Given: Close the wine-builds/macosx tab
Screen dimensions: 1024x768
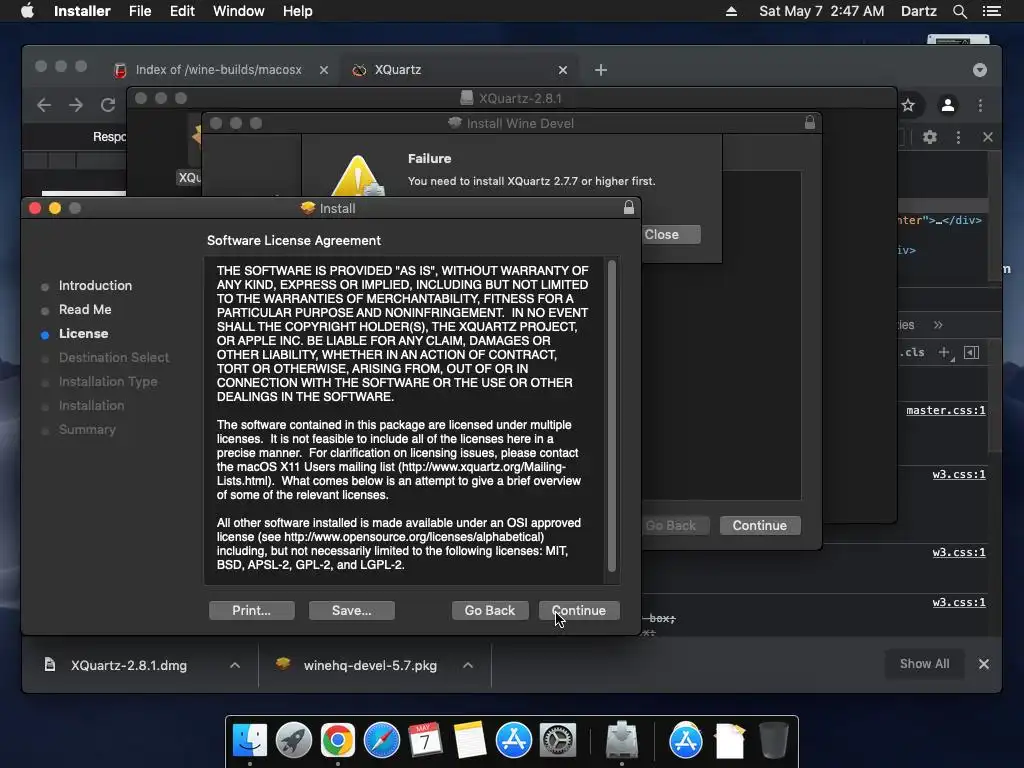Looking at the screenshot, I should (x=324, y=70).
